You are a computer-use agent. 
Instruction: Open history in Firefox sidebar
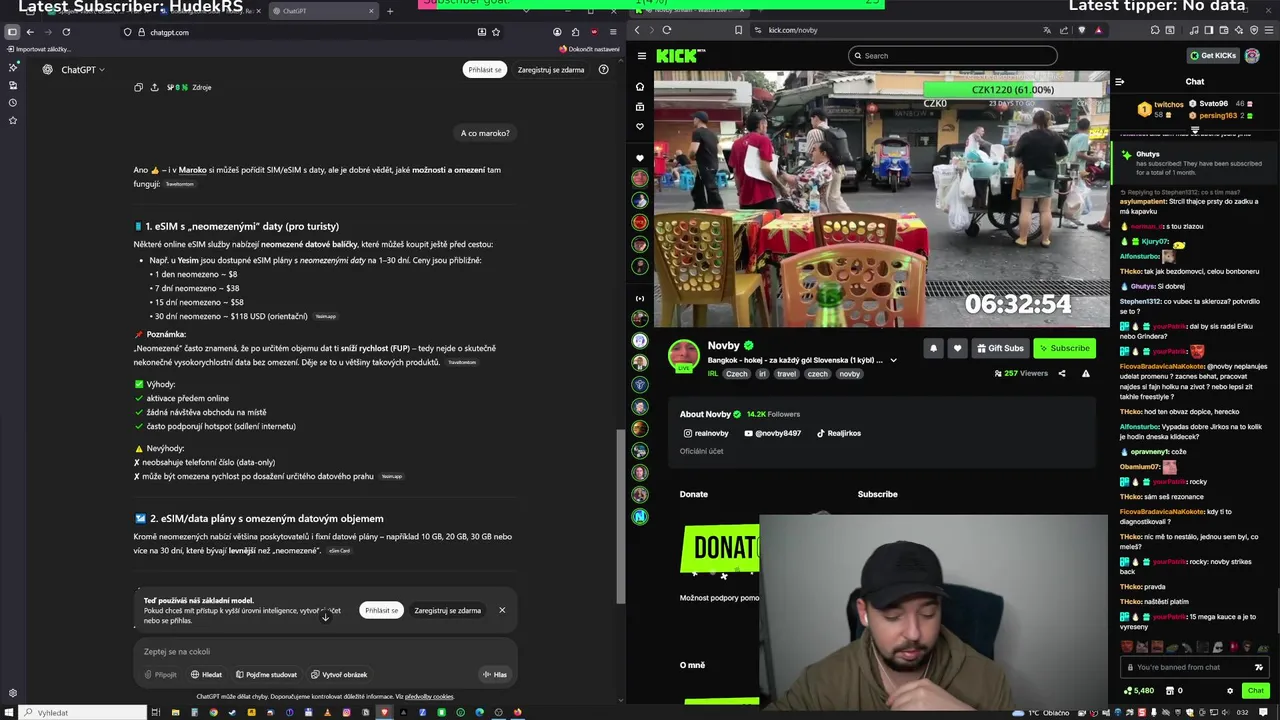(13, 102)
